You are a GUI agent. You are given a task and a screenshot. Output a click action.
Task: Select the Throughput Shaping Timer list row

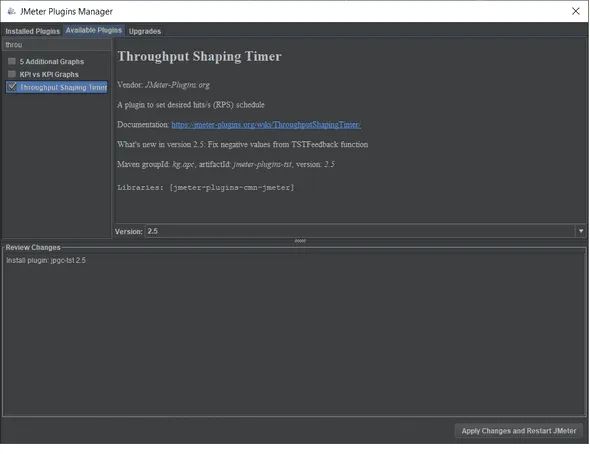click(56, 87)
